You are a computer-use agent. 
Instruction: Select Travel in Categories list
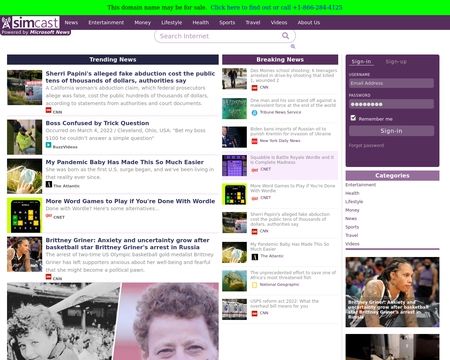tap(352, 235)
